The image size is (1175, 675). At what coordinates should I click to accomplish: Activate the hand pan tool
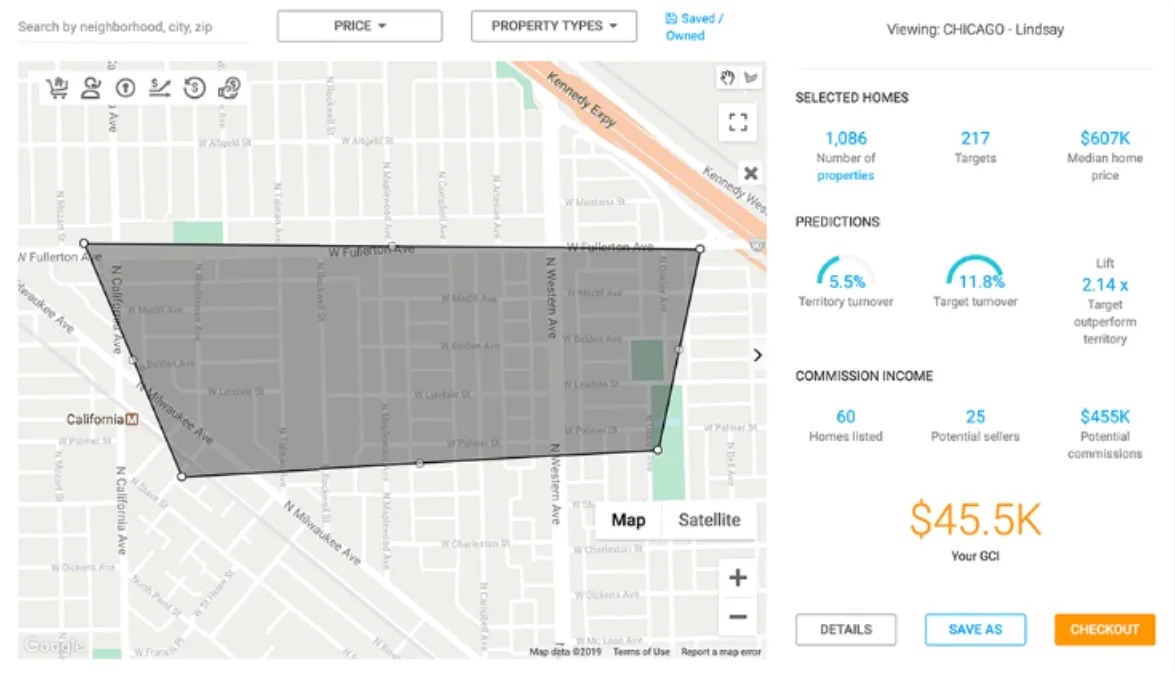point(728,77)
